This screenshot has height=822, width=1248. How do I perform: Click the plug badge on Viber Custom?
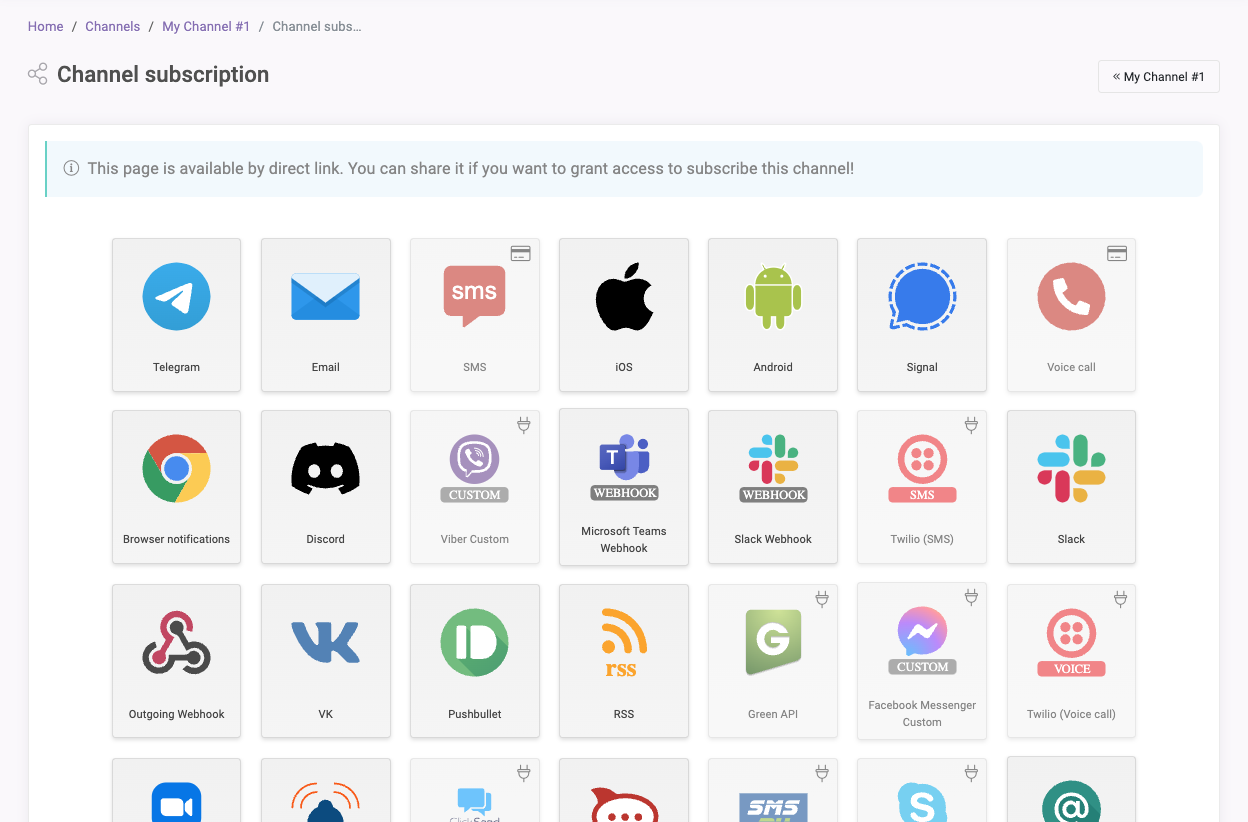coord(523,425)
